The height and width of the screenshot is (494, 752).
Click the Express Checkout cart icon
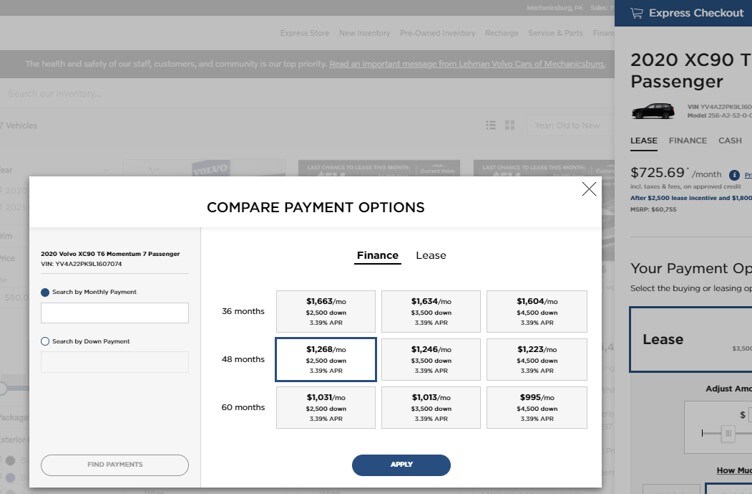[636, 13]
